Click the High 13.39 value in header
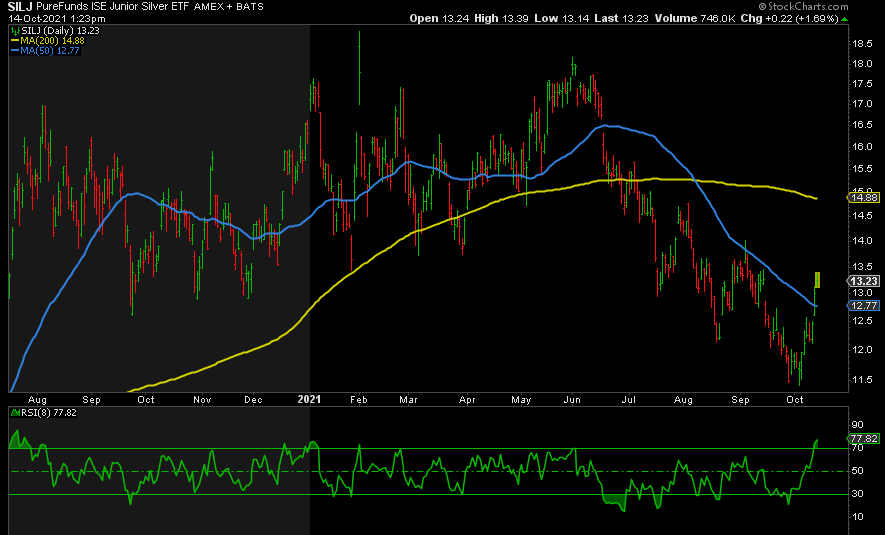The height and width of the screenshot is (535, 885). coord(500,18)
